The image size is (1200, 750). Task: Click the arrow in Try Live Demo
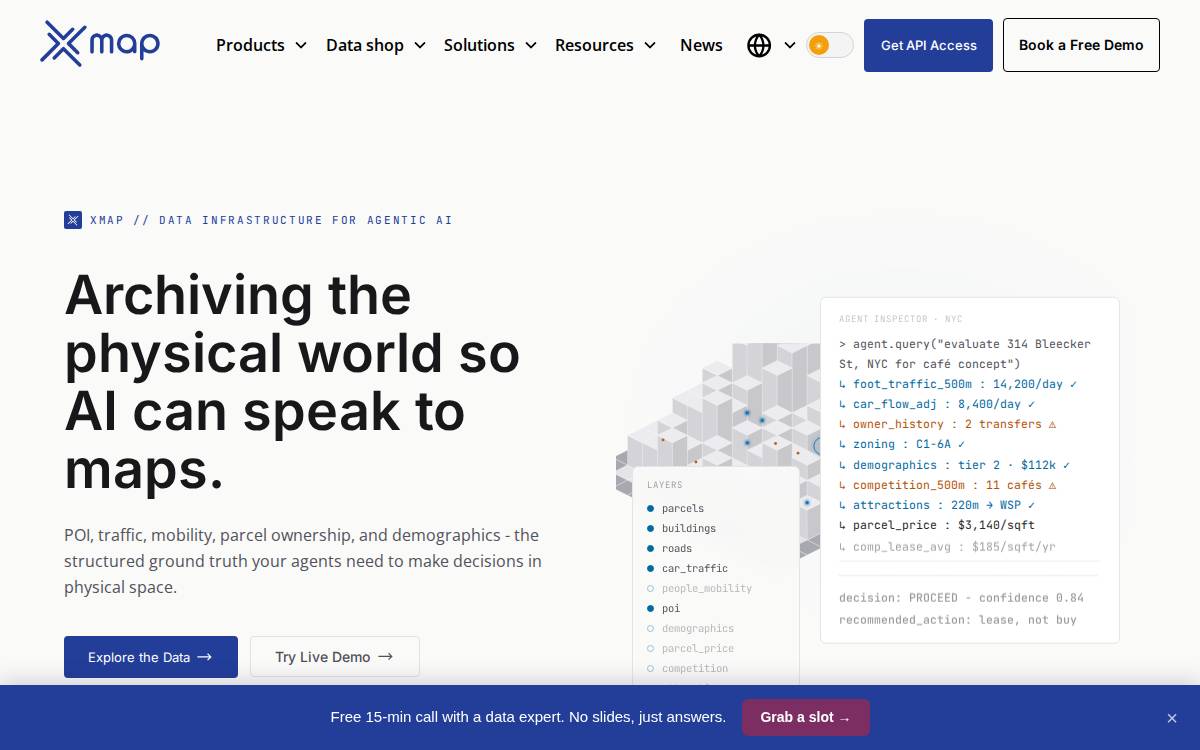385,657
